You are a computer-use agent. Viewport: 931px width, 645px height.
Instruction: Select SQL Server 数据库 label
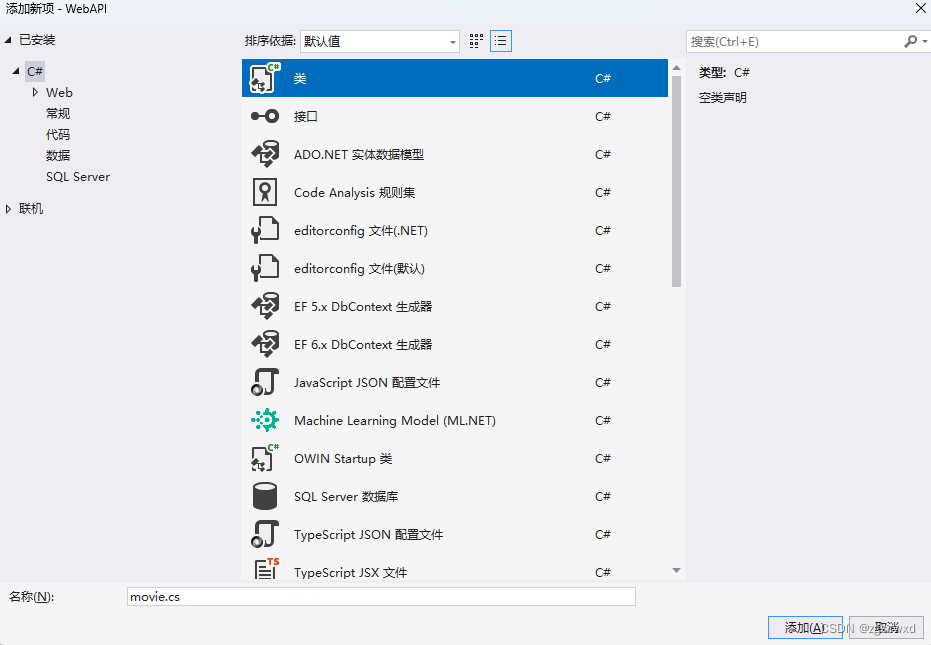pos(346,497)
